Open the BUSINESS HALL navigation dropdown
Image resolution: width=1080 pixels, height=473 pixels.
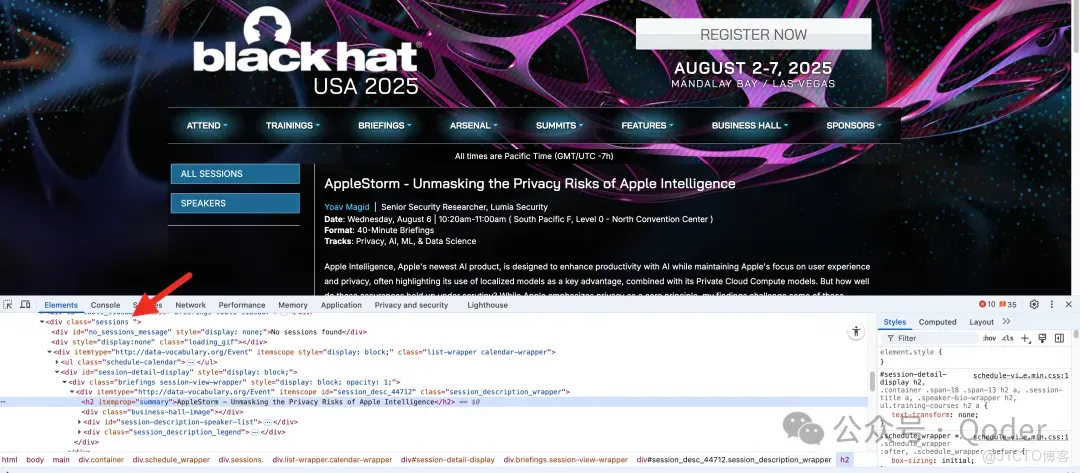tap(749, 125)
